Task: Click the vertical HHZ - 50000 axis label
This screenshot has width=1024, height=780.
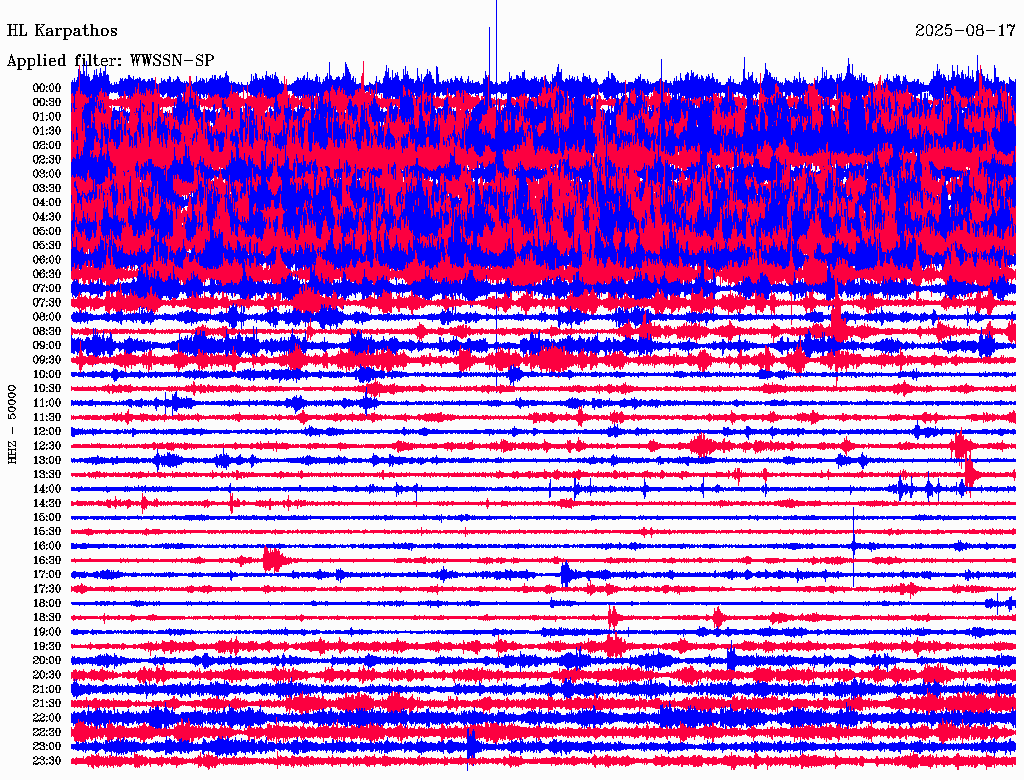Action: 13,423
